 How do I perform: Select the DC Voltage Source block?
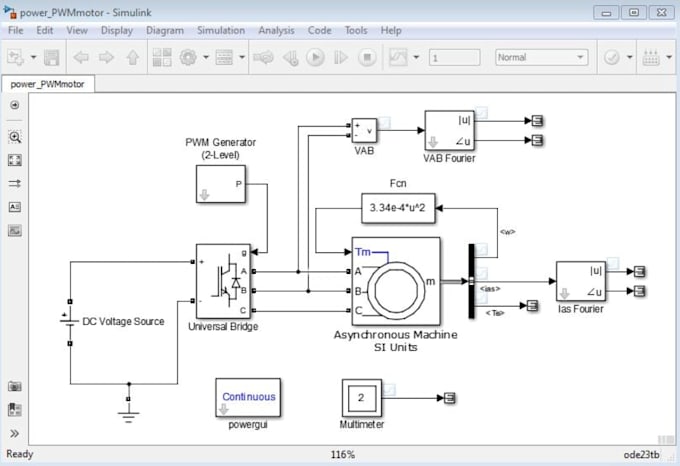click(x=70, y=322)
